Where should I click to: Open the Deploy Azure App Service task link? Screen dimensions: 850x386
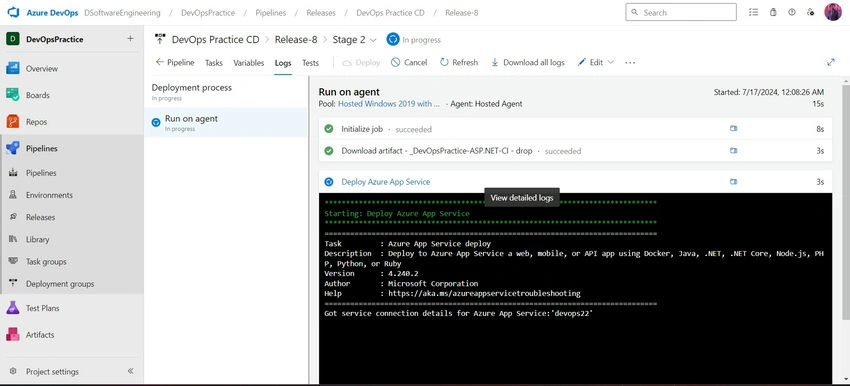[x=385, y=182]
